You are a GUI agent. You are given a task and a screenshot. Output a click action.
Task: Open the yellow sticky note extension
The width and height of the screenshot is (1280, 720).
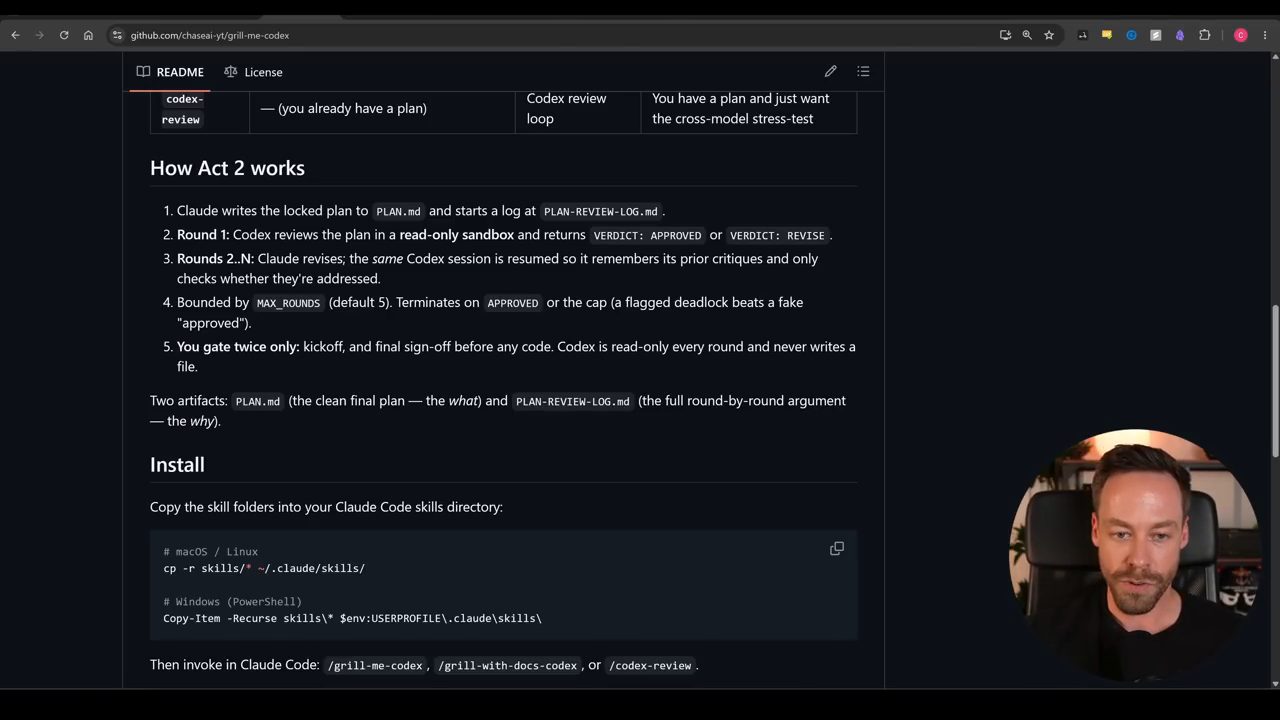click(x=1107, y=35)
